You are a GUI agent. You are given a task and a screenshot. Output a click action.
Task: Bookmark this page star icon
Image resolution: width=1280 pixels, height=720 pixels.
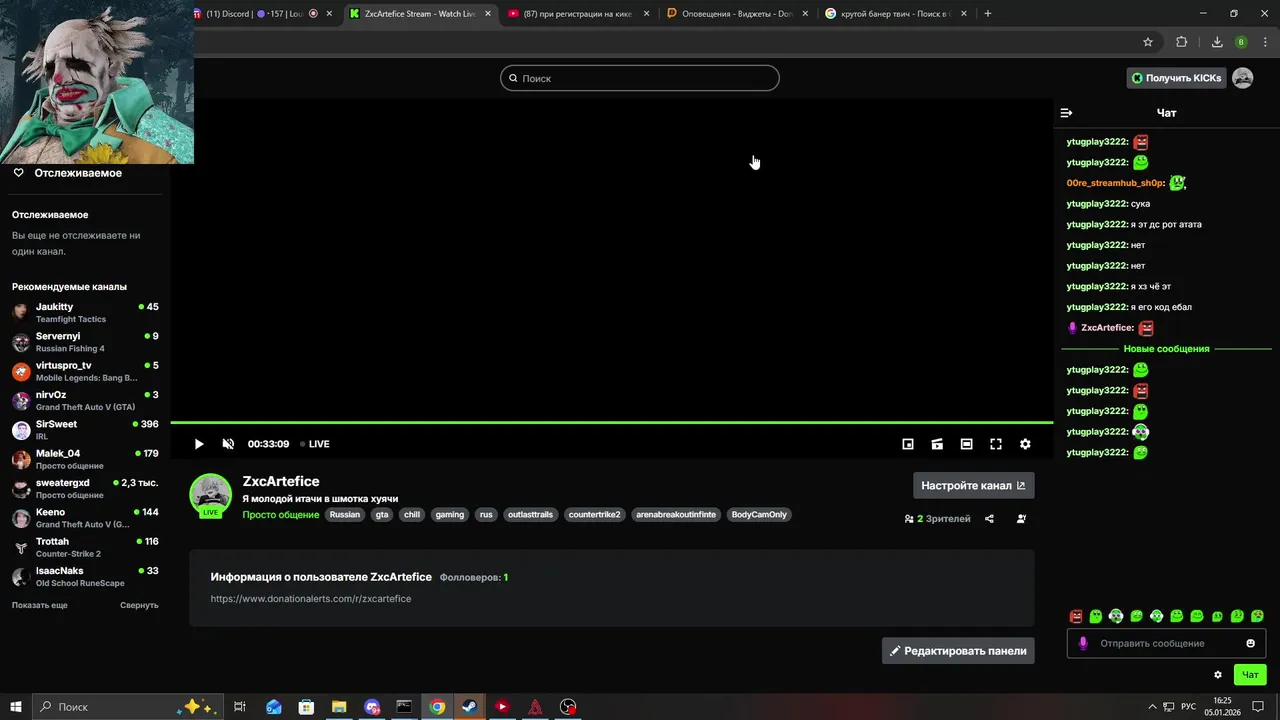click(x=1148, y=42)
